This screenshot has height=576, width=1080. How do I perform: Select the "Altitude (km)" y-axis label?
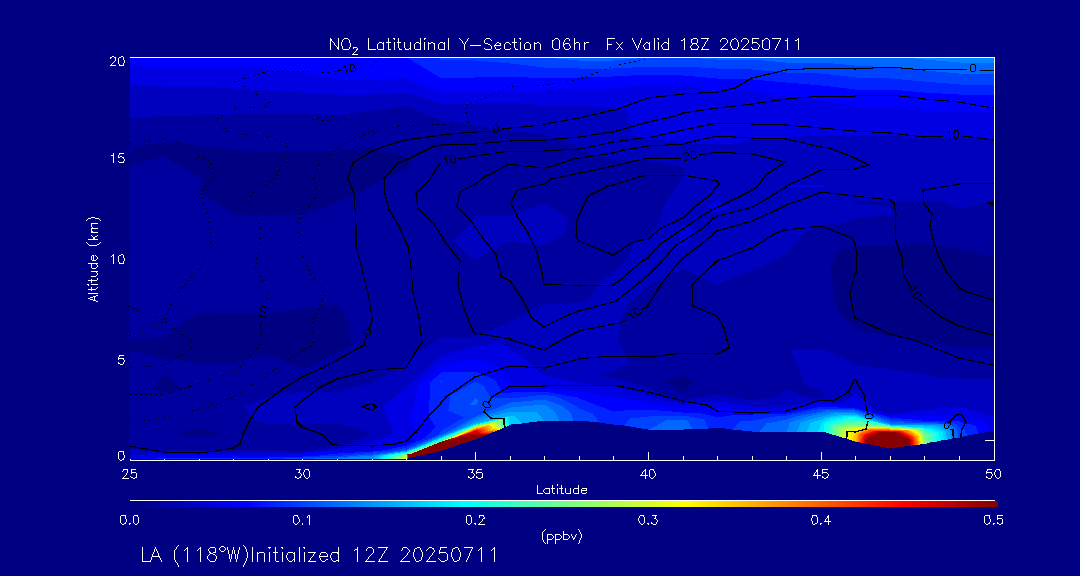(x=93, y=259)
